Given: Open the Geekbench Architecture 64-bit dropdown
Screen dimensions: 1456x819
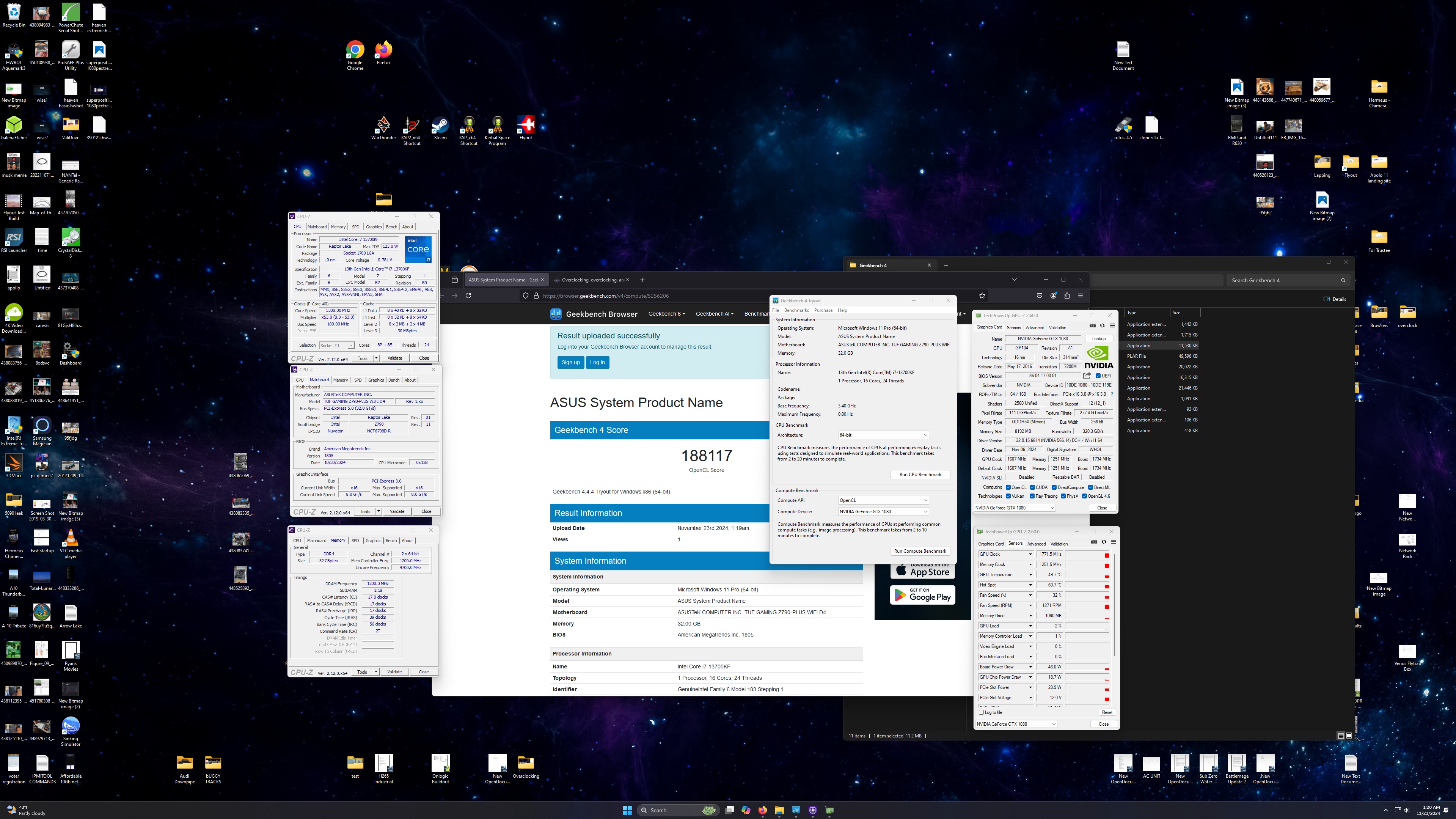Looking at the screenshot, I should click(x=883, y=435).
